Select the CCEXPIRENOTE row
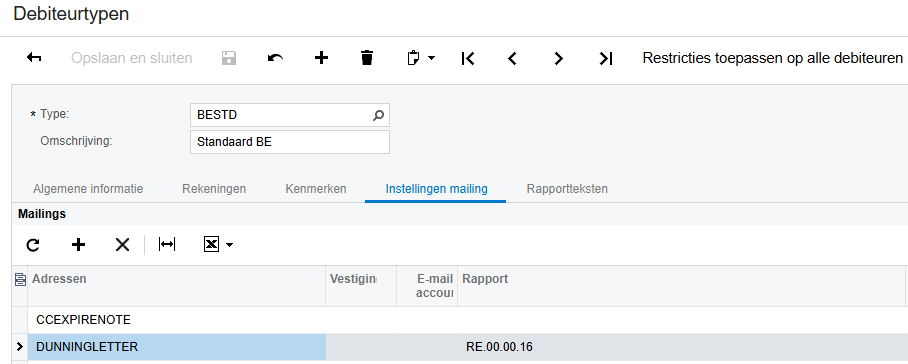Screen dimensions: 908x364 [x=460, y=319]
